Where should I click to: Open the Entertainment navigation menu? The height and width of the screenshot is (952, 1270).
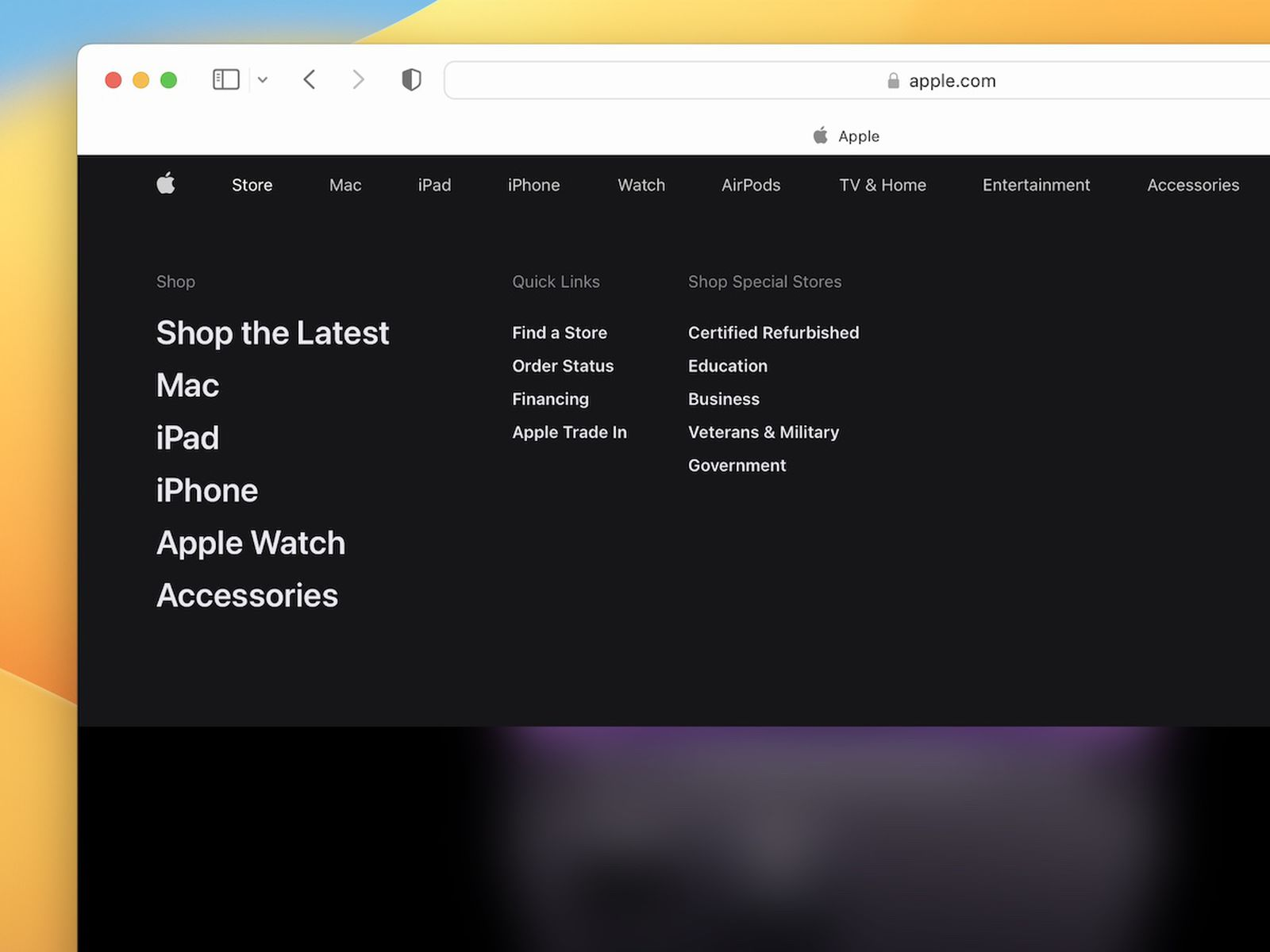pyautogui.click(x=1036, y=185)
